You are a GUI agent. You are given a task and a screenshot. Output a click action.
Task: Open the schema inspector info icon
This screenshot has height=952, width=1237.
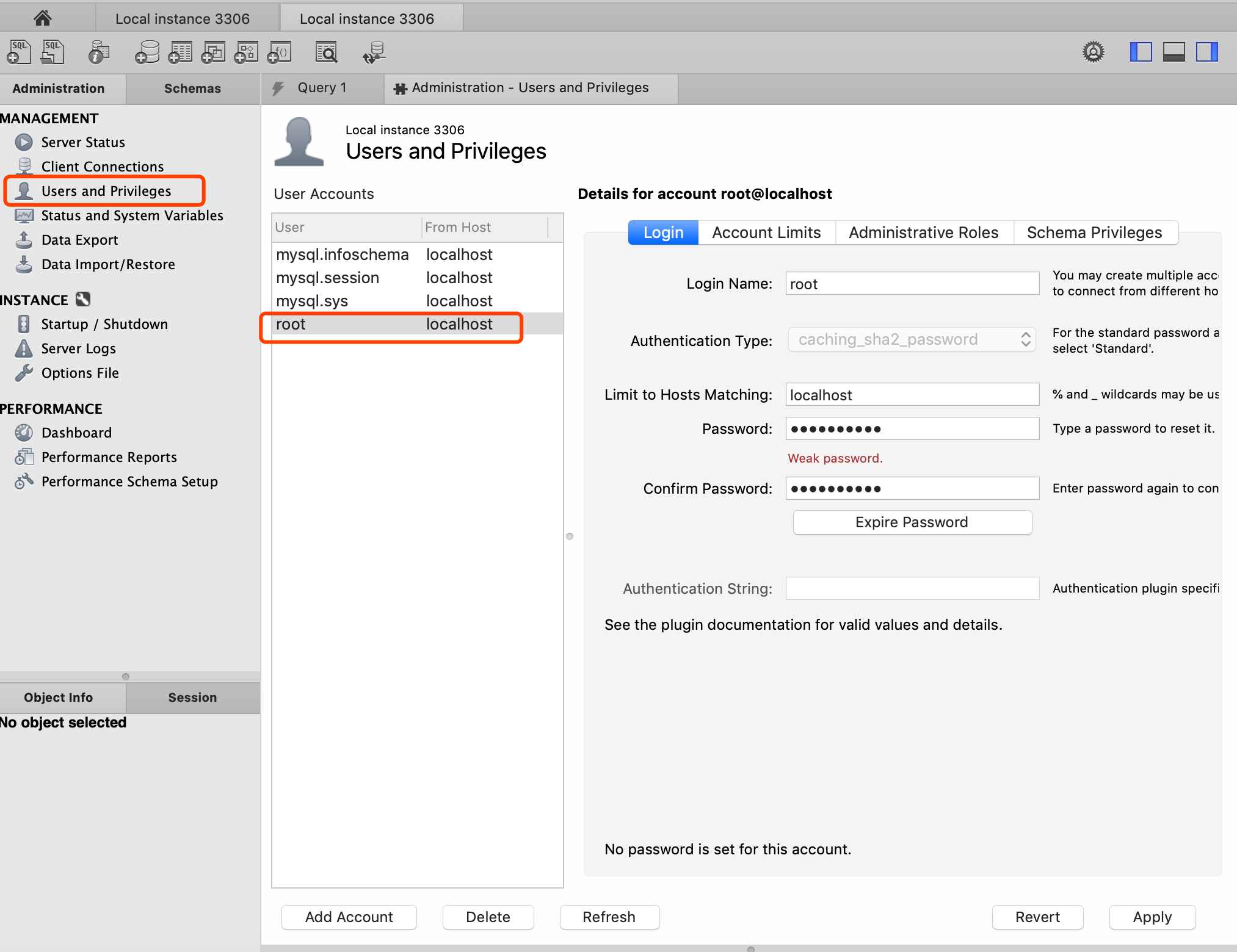[x=99, y=52]
